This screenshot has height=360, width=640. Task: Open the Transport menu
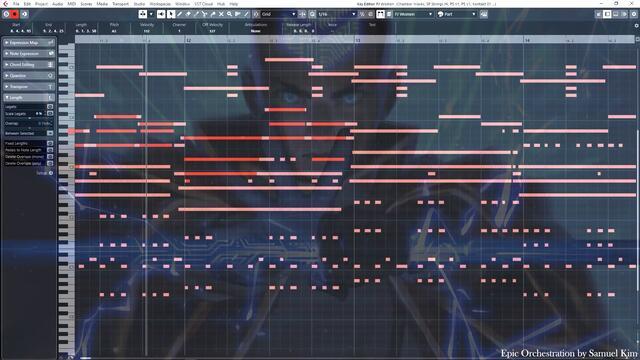coord(120,4)
